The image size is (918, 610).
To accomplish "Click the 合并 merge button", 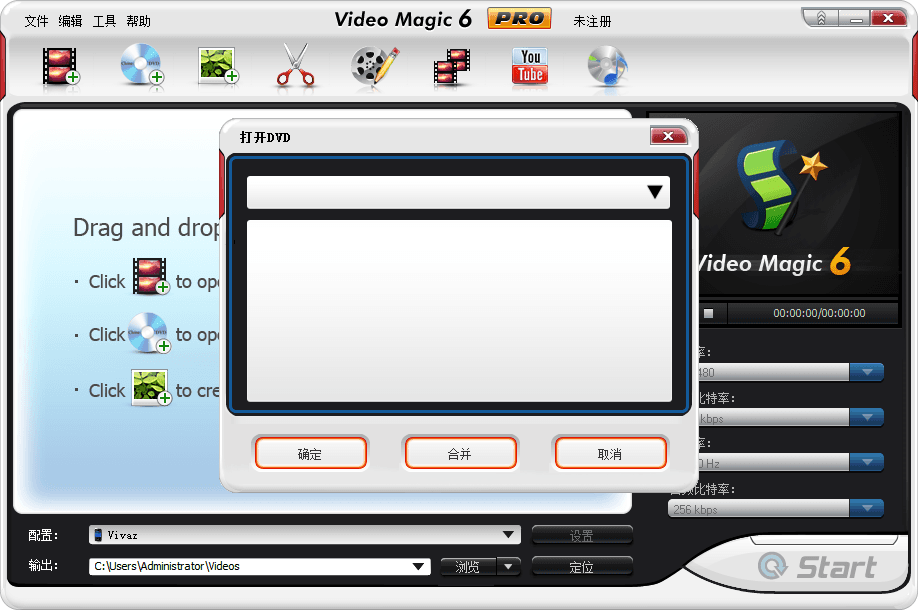I will tap(460, 454).
